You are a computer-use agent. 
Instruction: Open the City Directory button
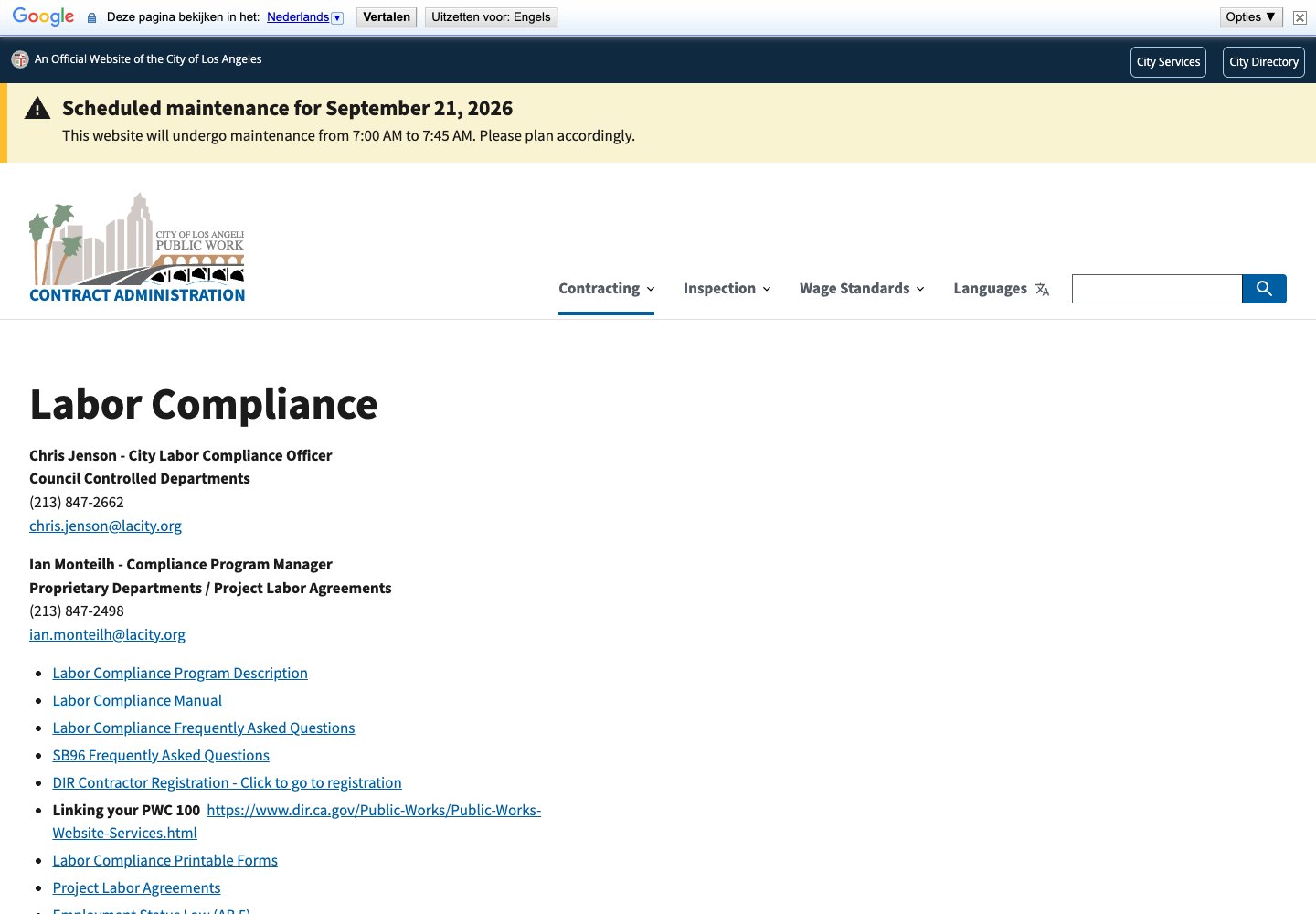coord(1264,62)
